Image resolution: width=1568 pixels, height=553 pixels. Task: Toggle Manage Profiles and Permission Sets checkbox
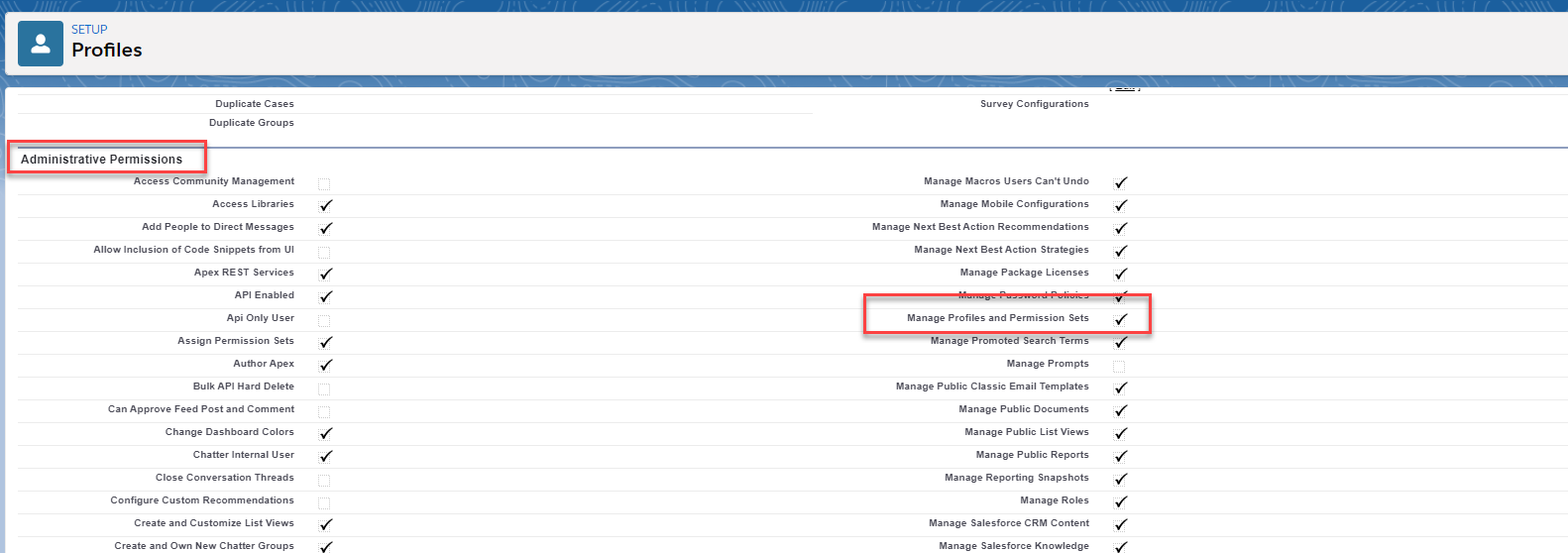pos(1120,319)
